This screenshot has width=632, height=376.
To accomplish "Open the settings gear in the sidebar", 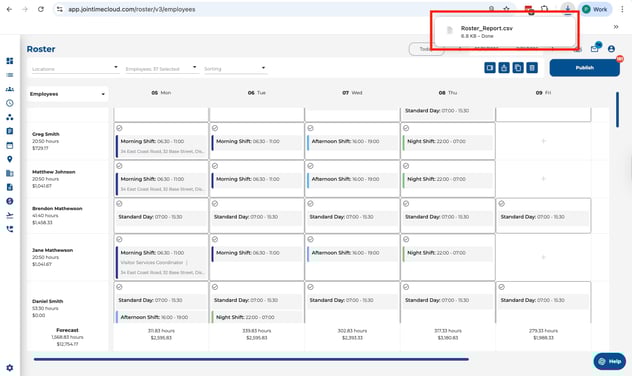I will coord(10,368).
